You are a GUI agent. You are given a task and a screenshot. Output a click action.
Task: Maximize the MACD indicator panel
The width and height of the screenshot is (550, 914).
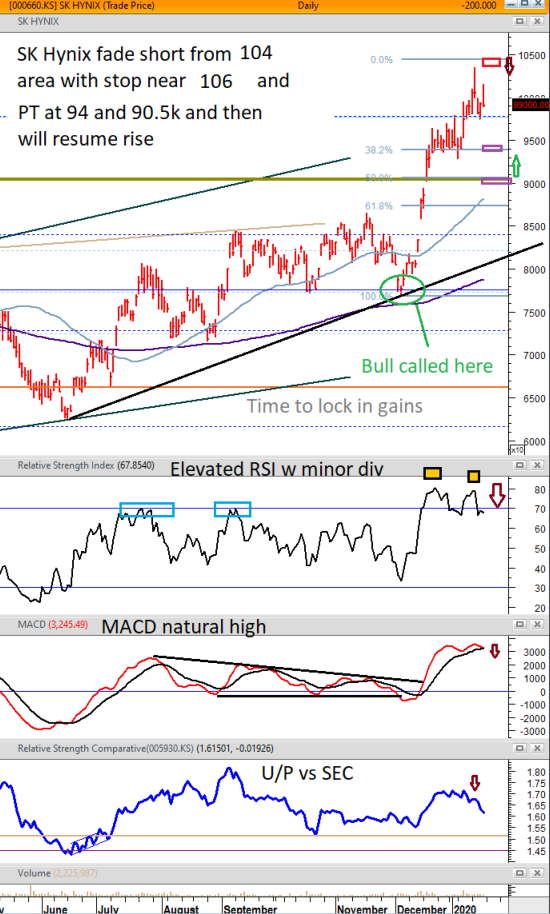click(520, 624)
